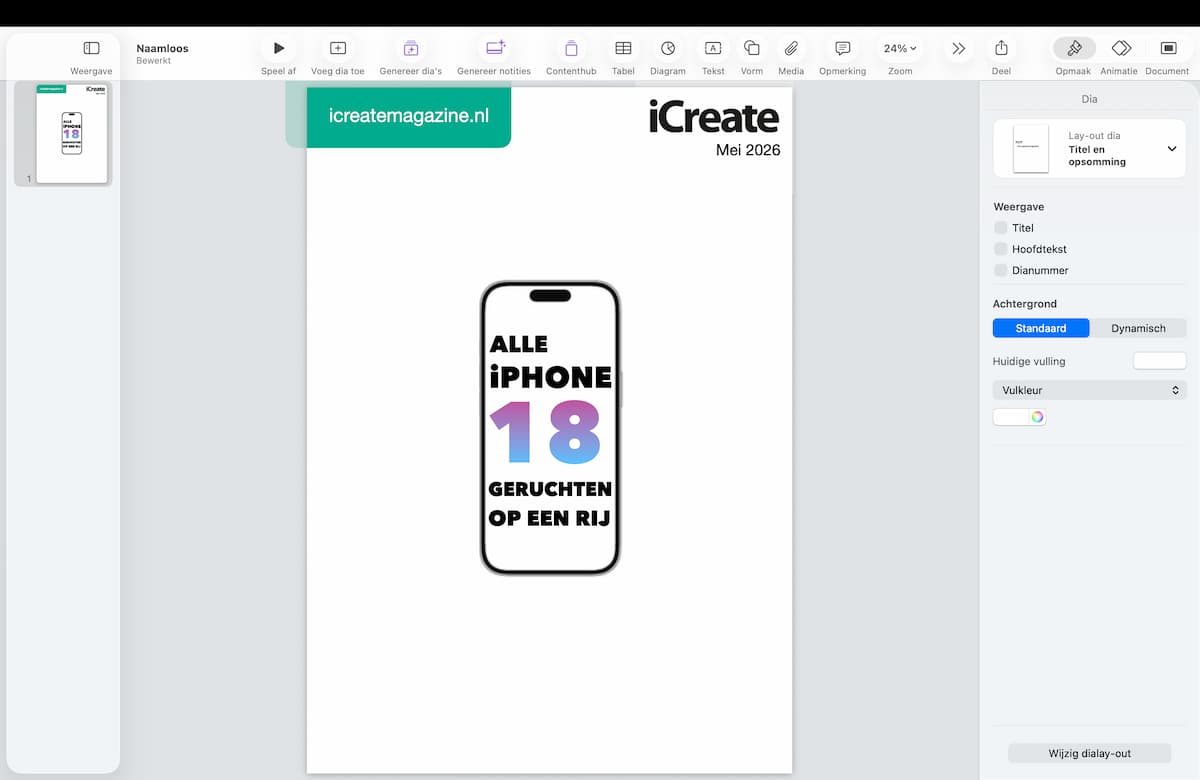Add a slide with Voeg dia toe
The width and height of the screenshot is (1200, 780).
coord(338,48)
